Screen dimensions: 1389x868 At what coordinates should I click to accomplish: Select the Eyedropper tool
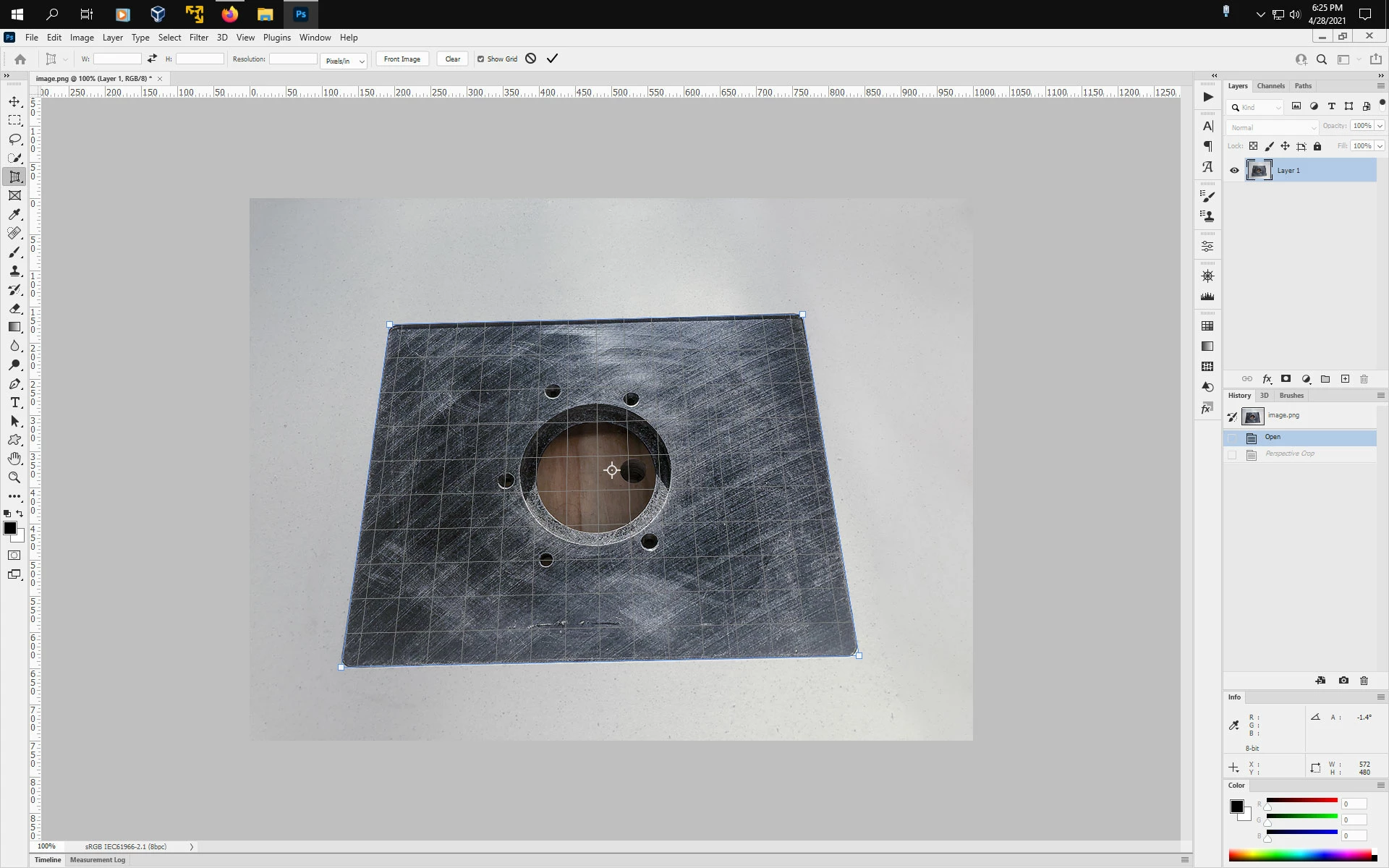(x=14, y=215)
